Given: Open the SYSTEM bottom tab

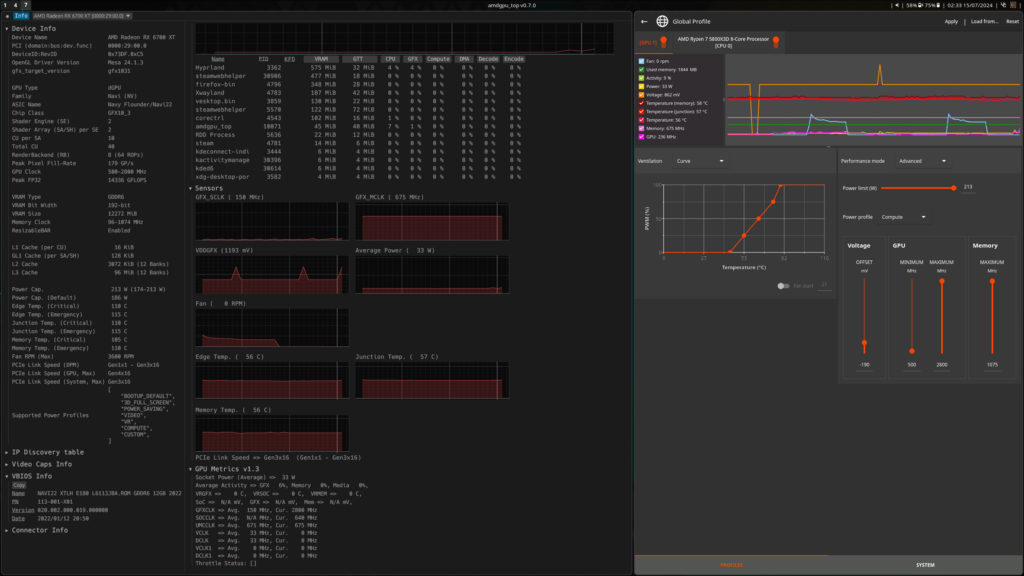Looking at the screenshot, I should [925, 565].
